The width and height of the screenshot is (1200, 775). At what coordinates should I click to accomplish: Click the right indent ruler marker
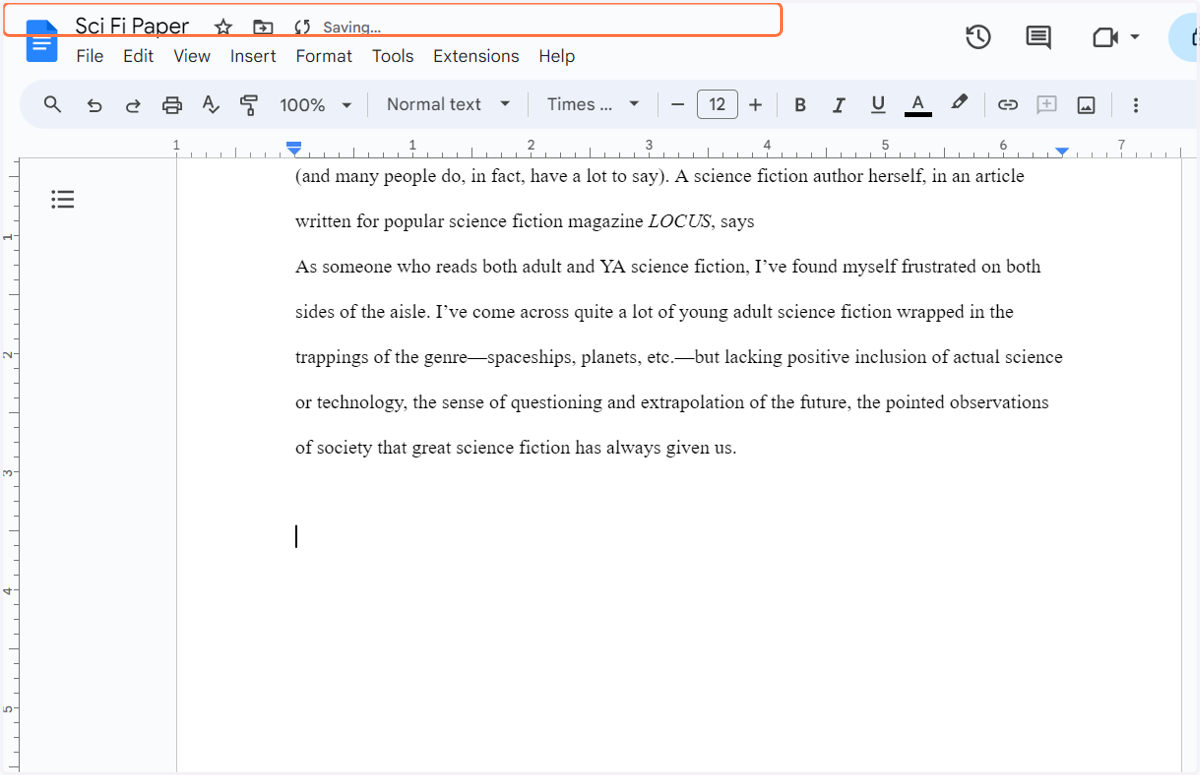1062,151
